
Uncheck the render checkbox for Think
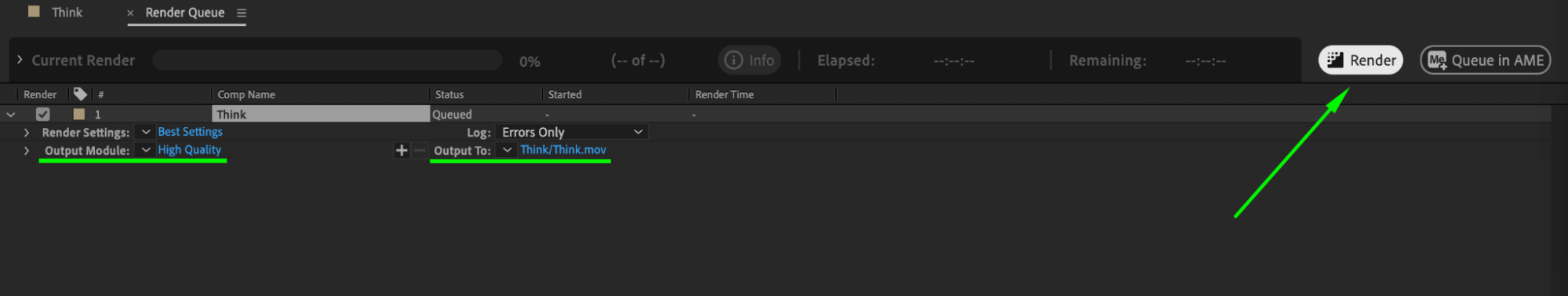pyautogui.click(x=43, y=114)
